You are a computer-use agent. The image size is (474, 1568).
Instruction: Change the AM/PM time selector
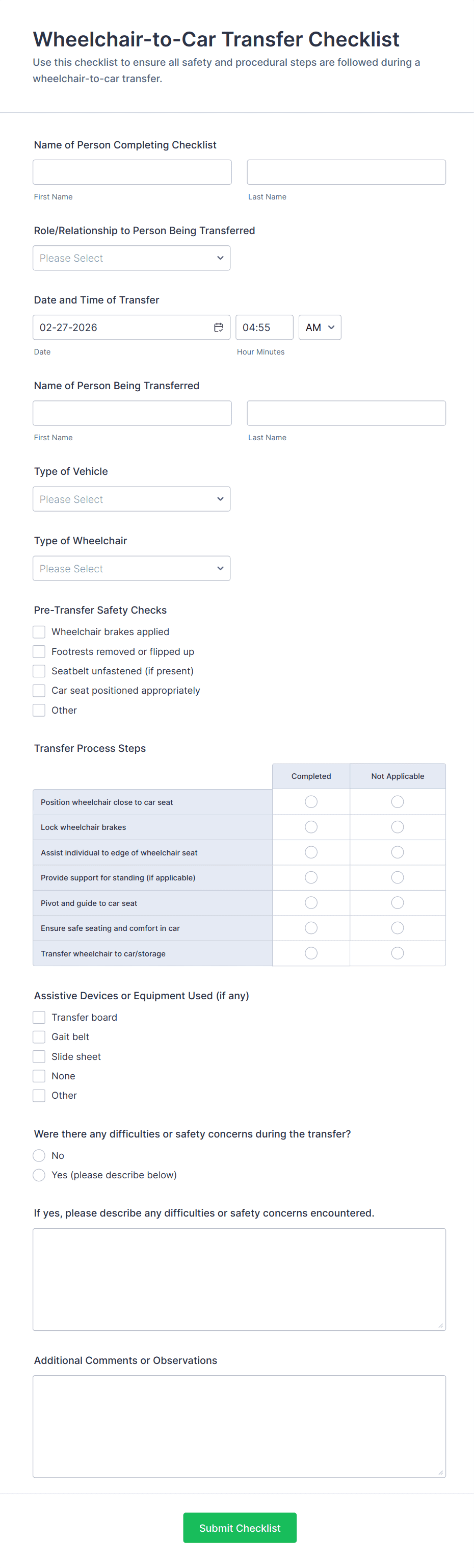coord(320,327)
